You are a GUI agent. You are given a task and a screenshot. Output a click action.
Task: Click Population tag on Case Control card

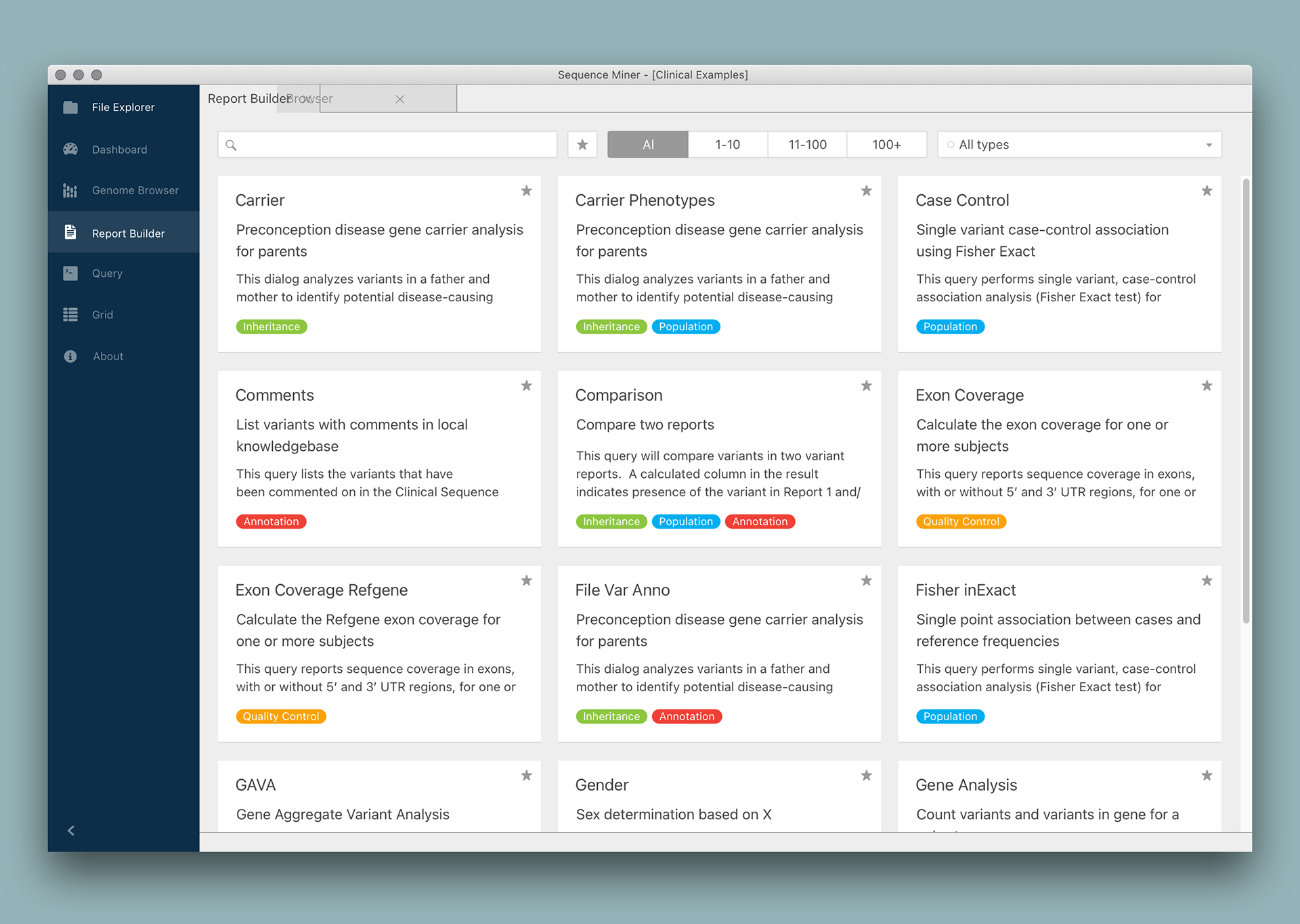(950, 326)
